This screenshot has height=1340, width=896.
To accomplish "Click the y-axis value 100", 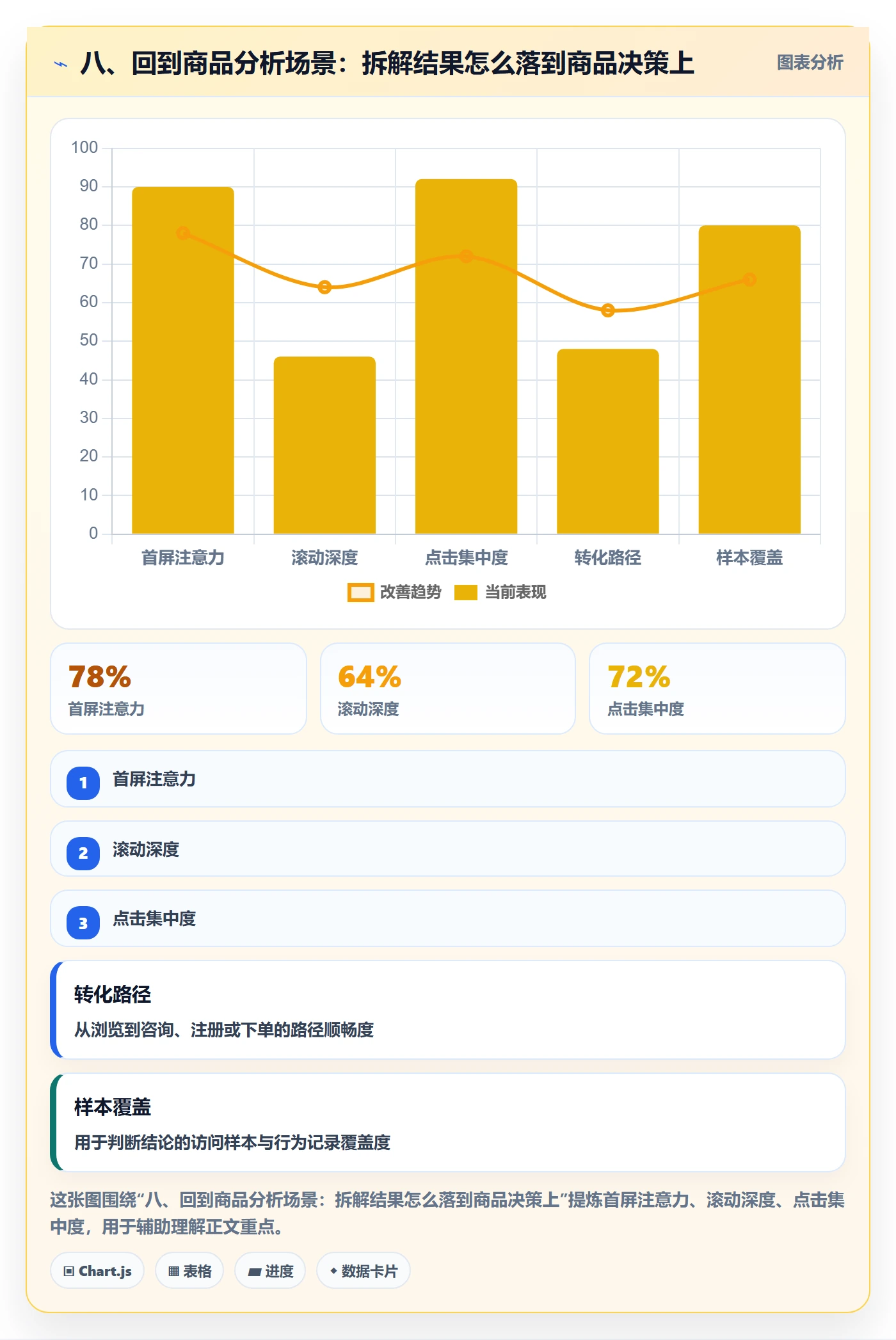I will pyautogui.click(x=84, y=148).
